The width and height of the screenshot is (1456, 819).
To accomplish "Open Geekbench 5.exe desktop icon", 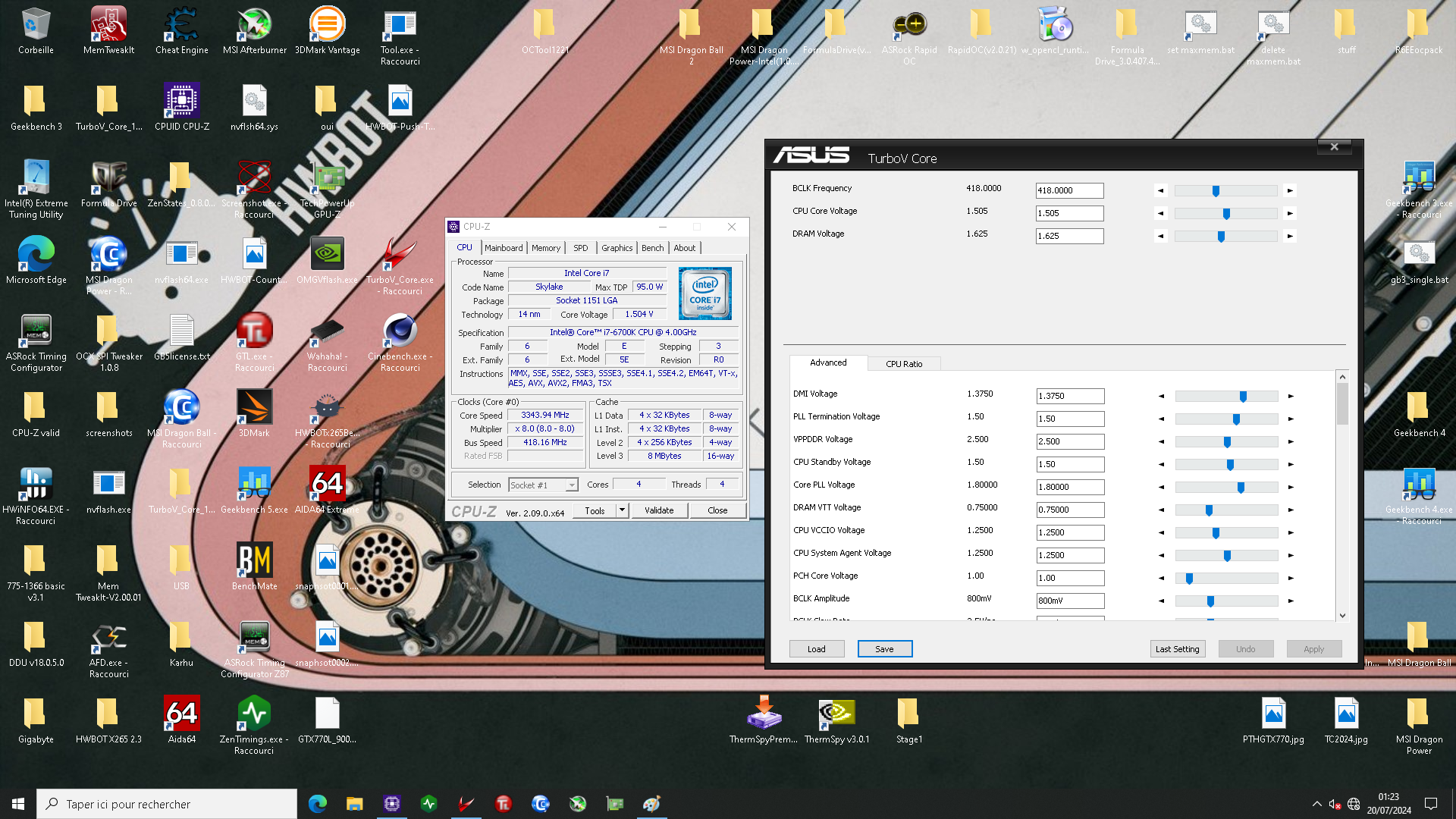I will point(254,490).
